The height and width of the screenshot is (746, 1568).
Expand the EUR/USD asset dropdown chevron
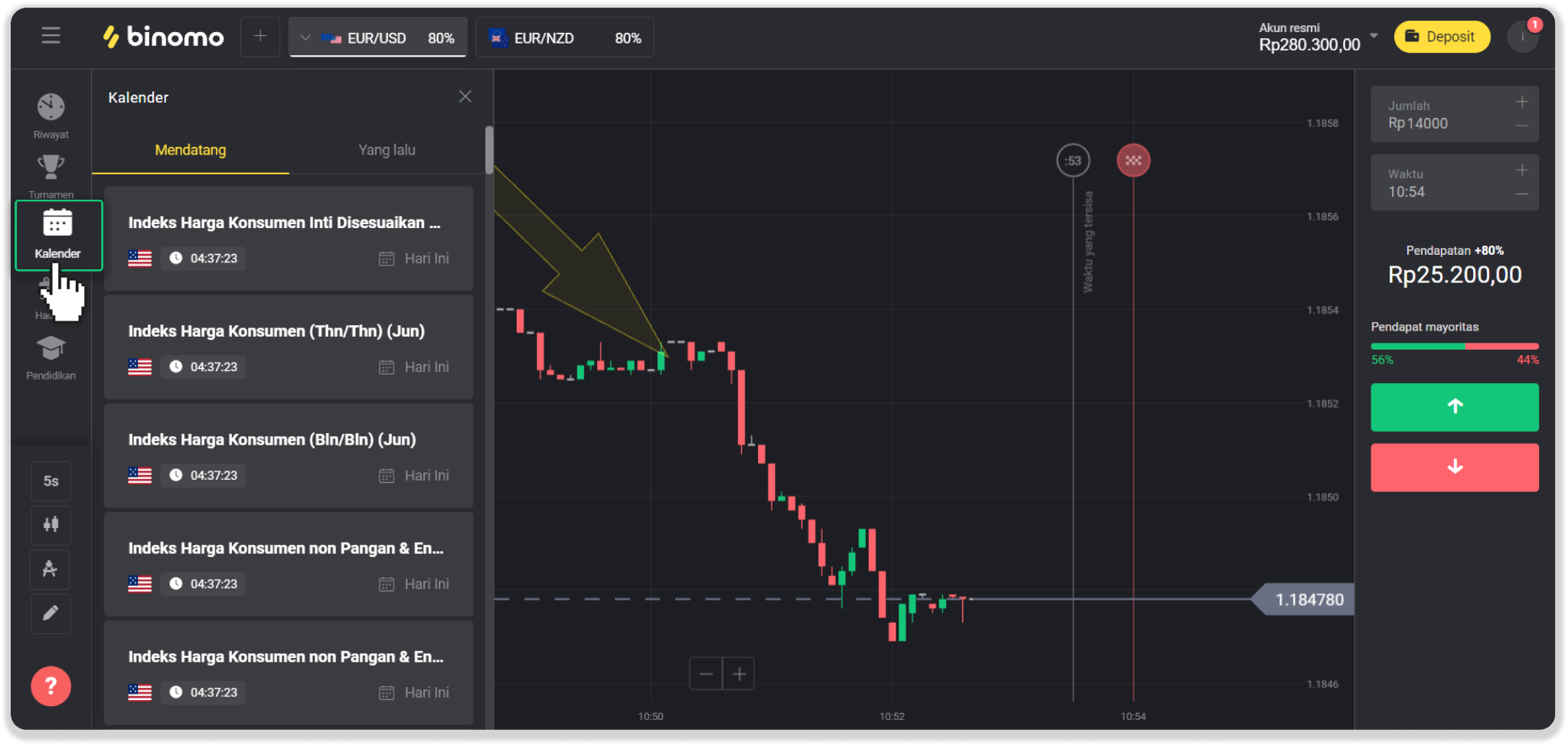(x=305, y=37)
